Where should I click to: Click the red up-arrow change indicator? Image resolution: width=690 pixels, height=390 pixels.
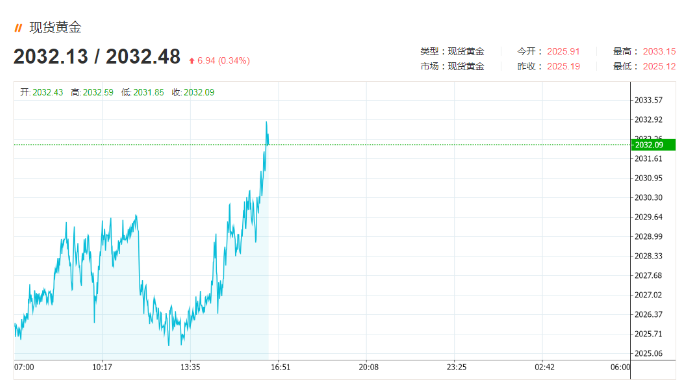(191, 61)
